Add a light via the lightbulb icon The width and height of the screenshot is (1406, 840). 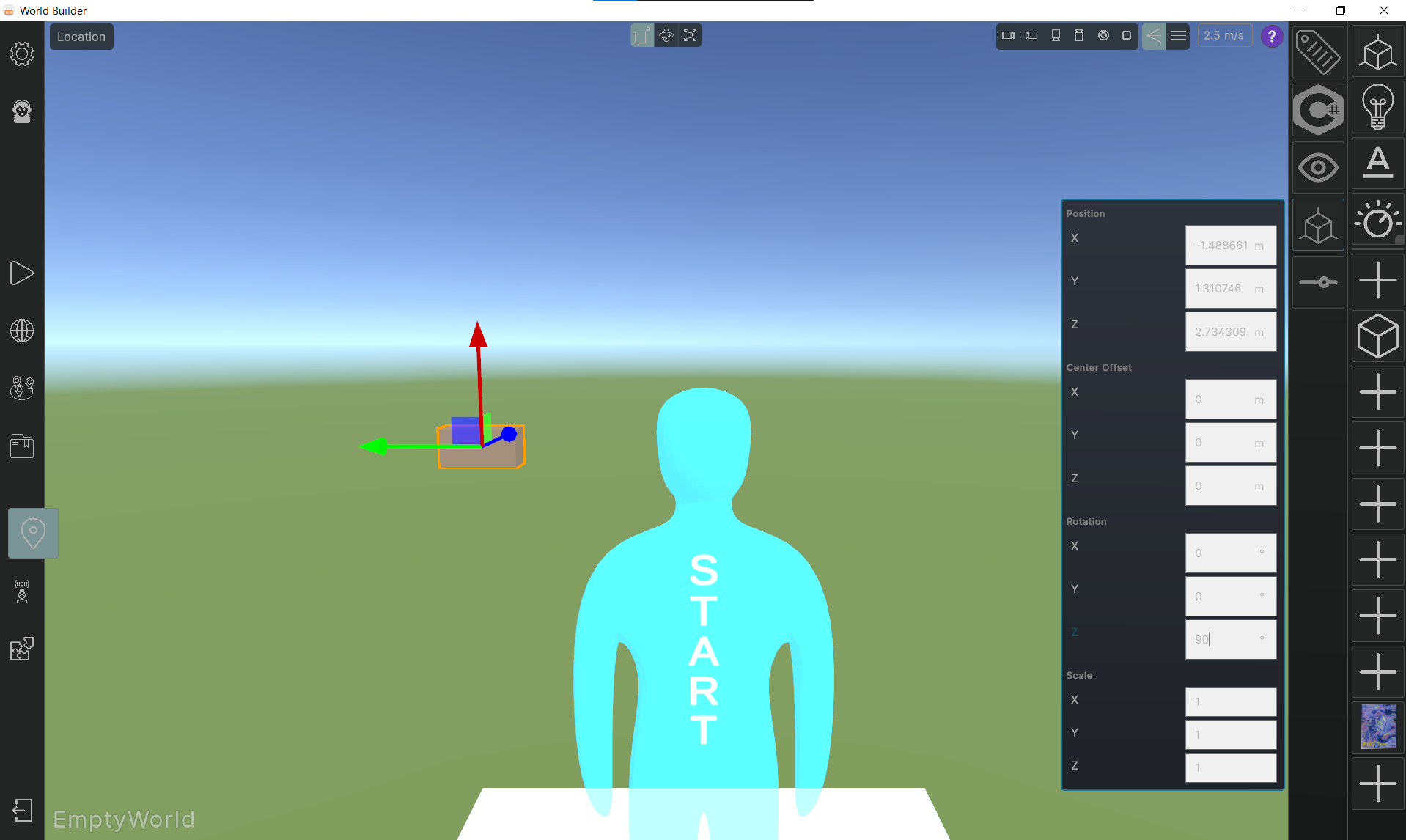(1377, 107)
